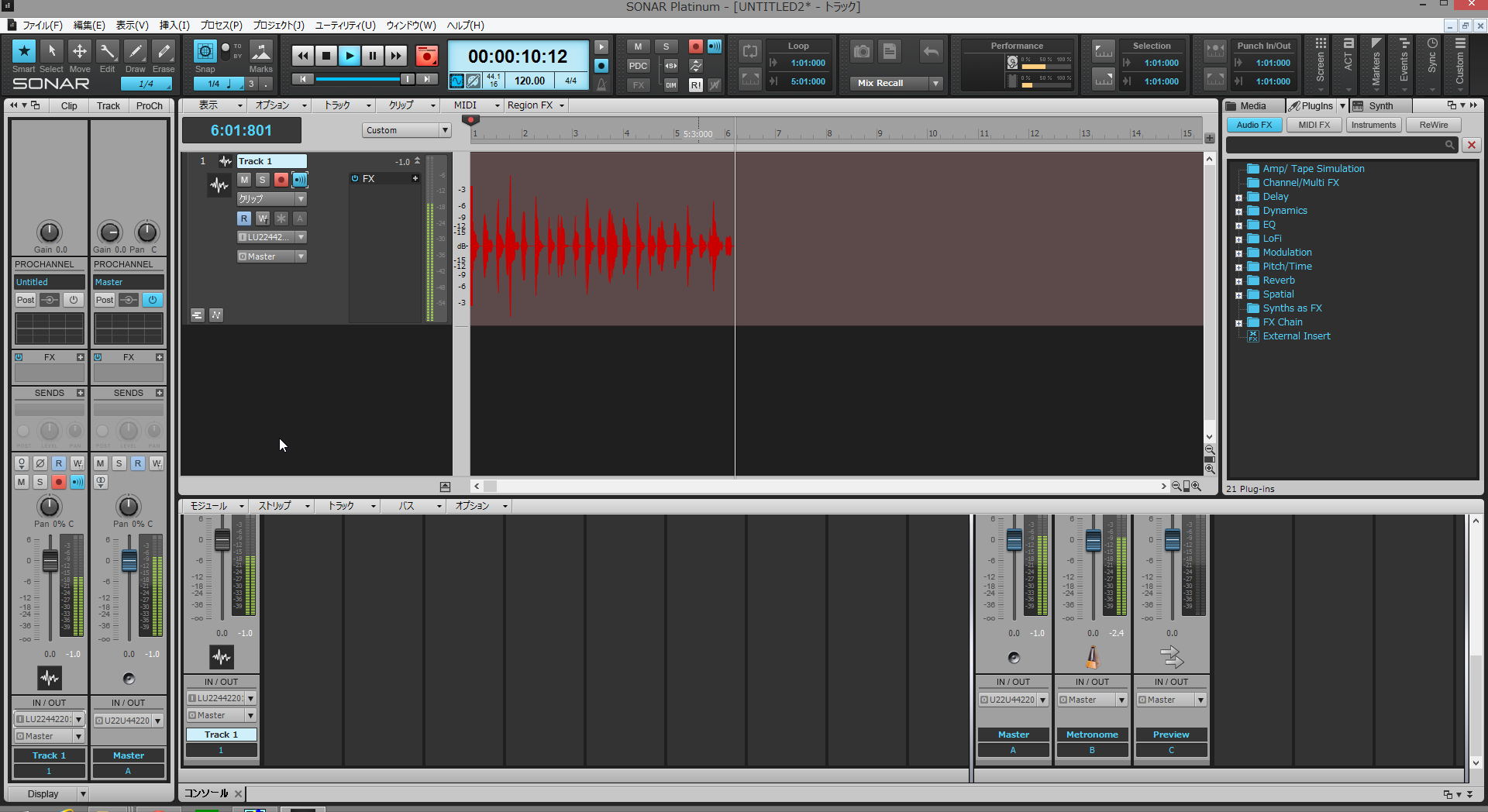Select the Smart tool

(x=24, y=52)
